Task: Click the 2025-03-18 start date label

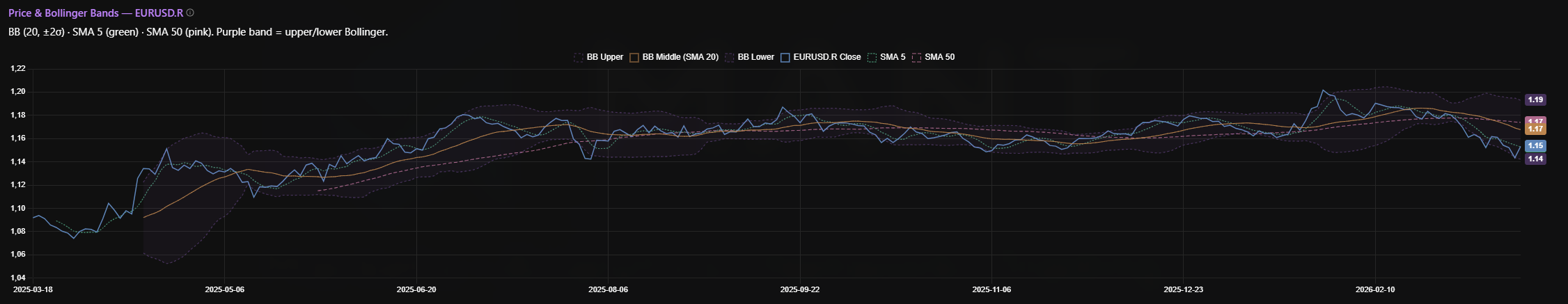Action: (x=33, y=289)
